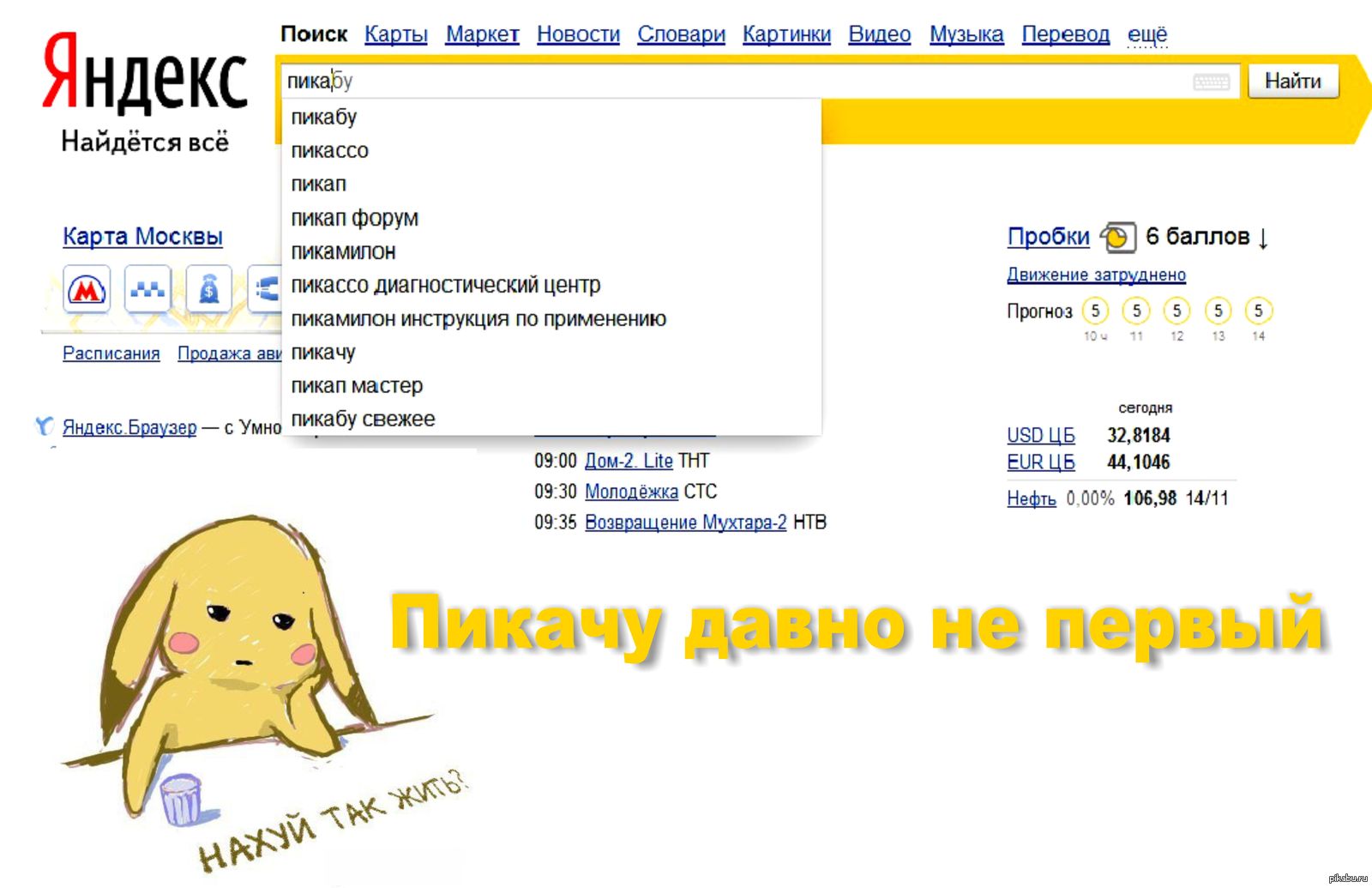
Task: Open the EUR ЦБ rate link
Action: tap(1041, 462)
